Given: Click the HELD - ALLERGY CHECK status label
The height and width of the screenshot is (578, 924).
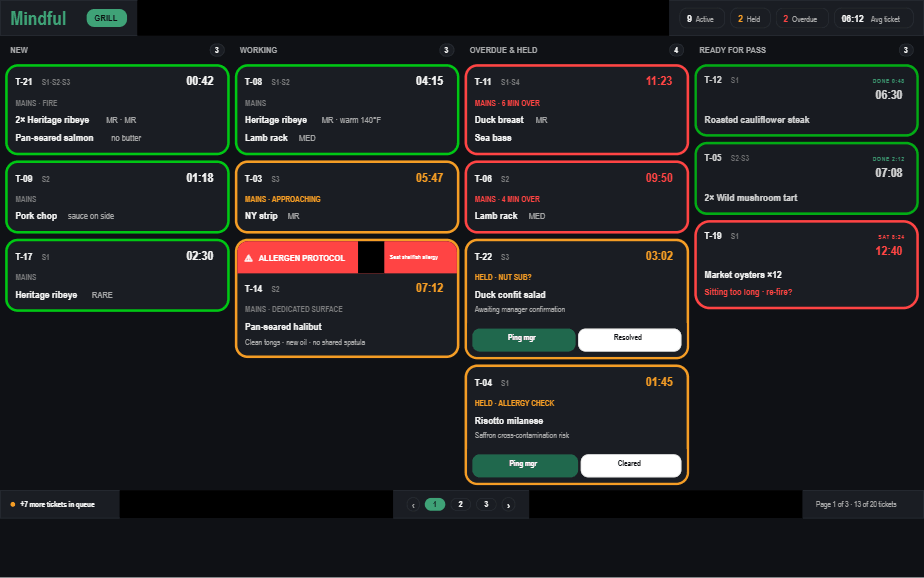Looking at the screenshot, I should 514,404.
